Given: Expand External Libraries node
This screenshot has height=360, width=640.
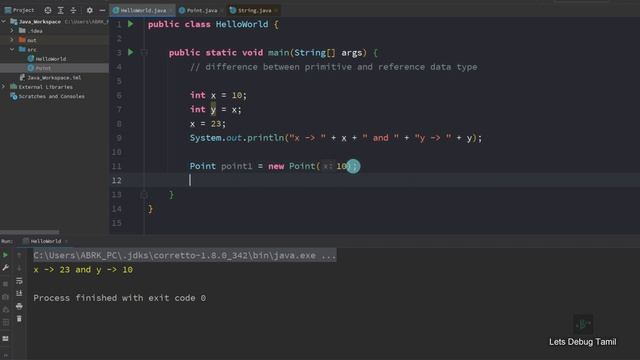Looking at the screenshot, I should (4, 87).
